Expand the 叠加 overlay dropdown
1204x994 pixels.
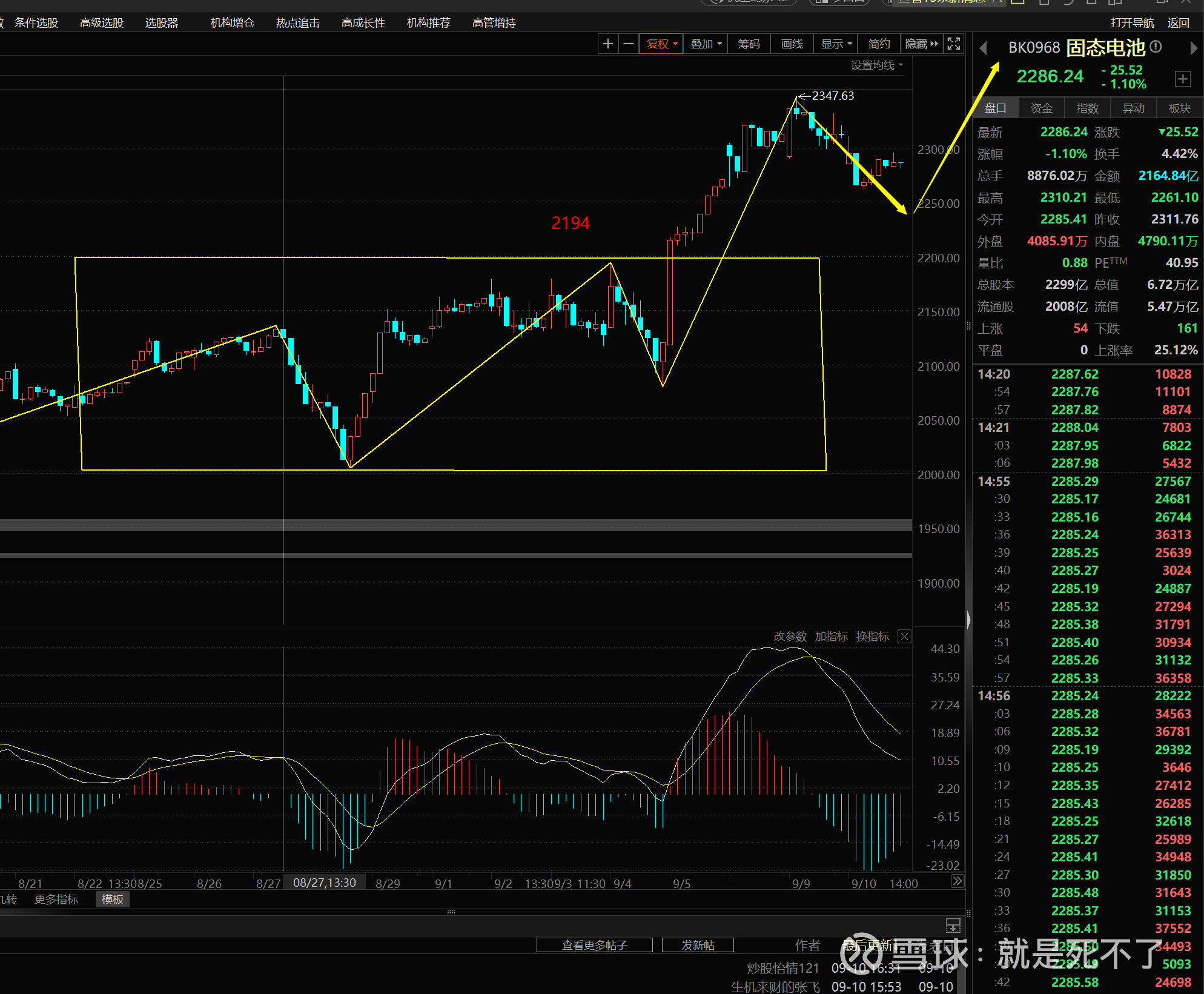[x=706, y=44]
